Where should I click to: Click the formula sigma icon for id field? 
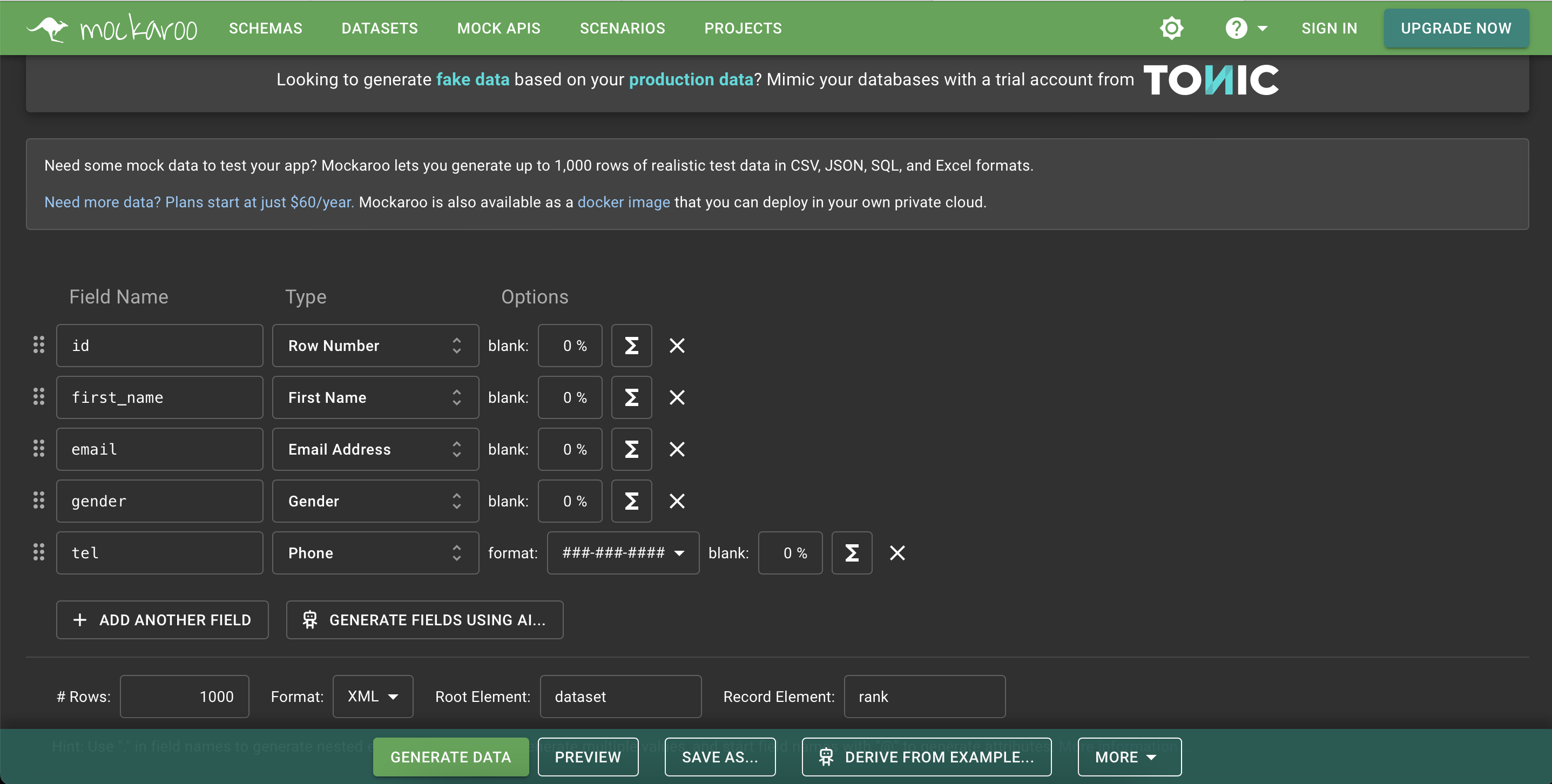tap(631, 346)
